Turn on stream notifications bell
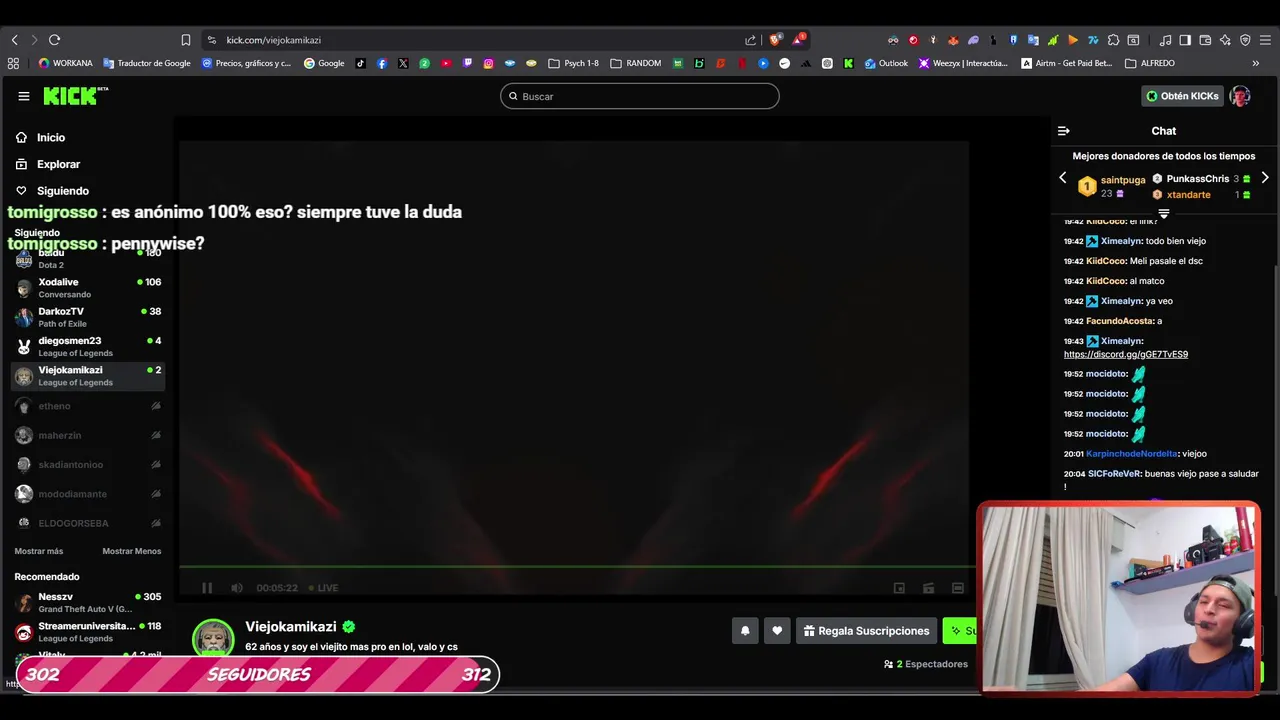 [745, 631]
